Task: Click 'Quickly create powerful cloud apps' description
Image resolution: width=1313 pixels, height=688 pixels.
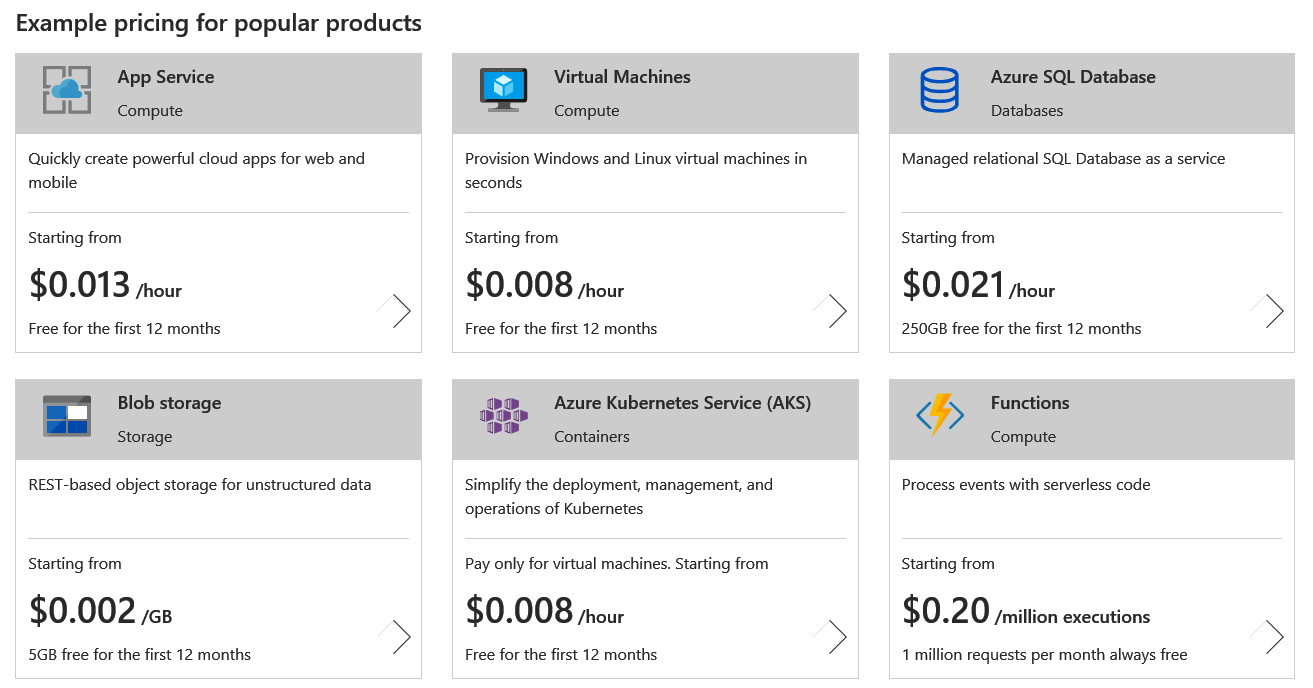Action: 197,170
